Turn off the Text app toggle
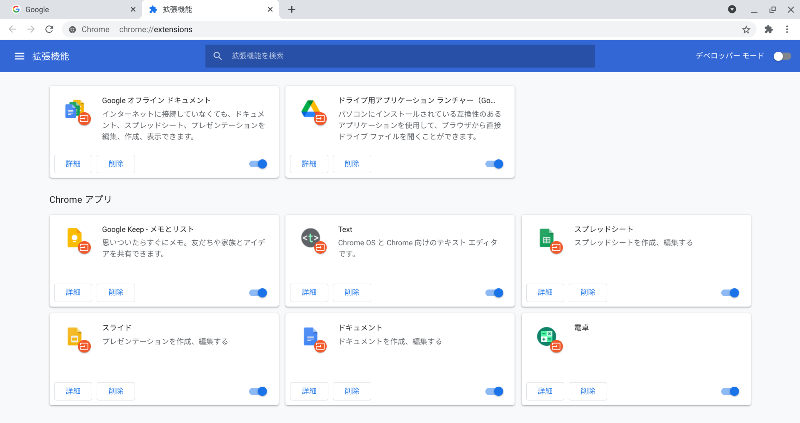The image size is (800, 423). coord(494,293)
